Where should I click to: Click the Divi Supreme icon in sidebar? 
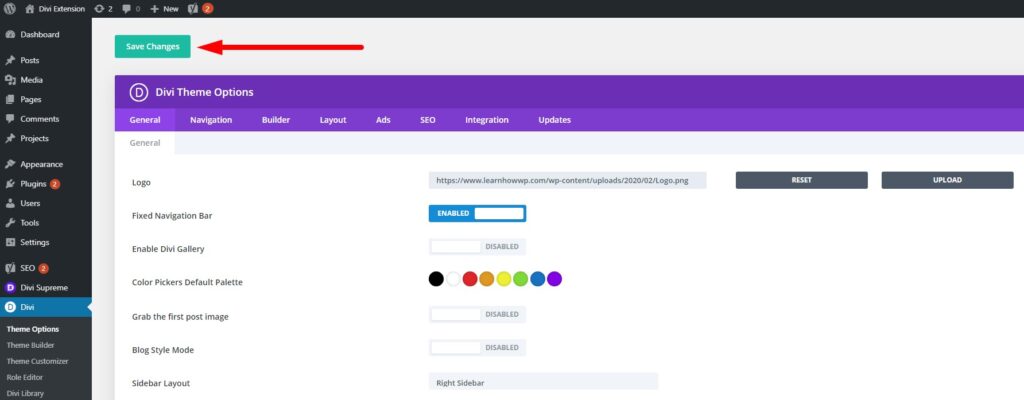(x=10, y=288)
